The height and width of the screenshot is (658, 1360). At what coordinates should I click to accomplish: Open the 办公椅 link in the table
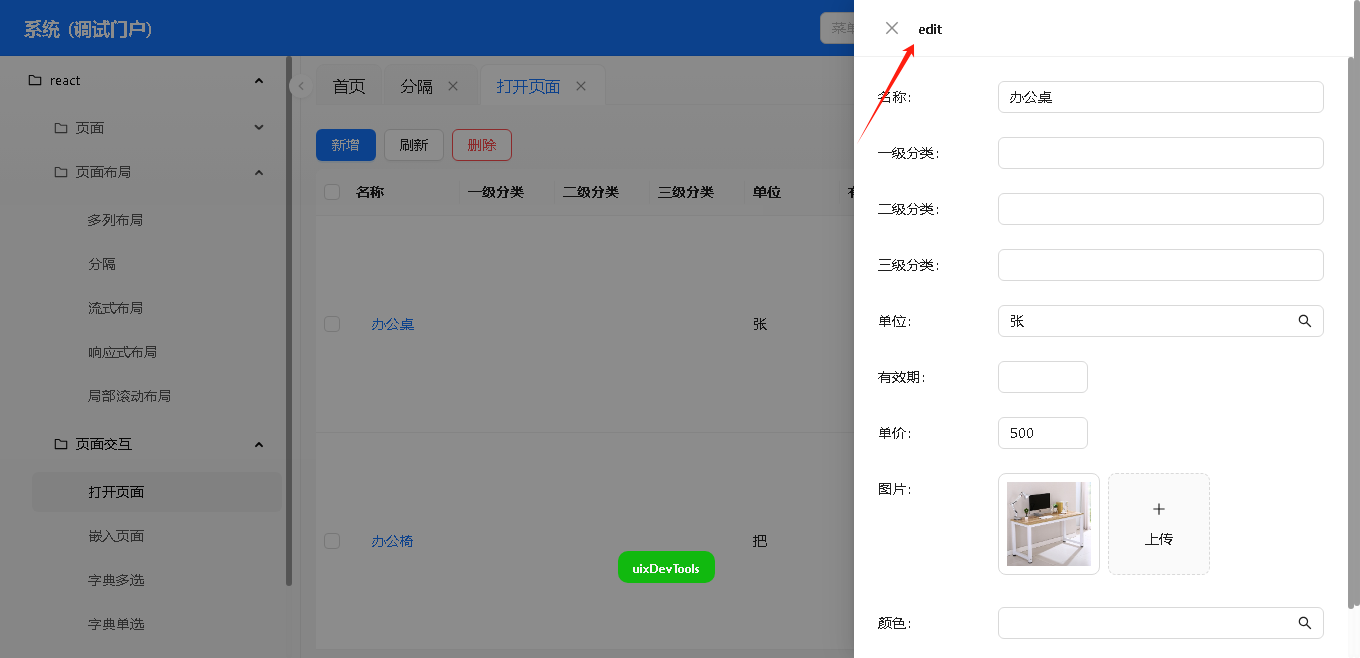point(393,541)
